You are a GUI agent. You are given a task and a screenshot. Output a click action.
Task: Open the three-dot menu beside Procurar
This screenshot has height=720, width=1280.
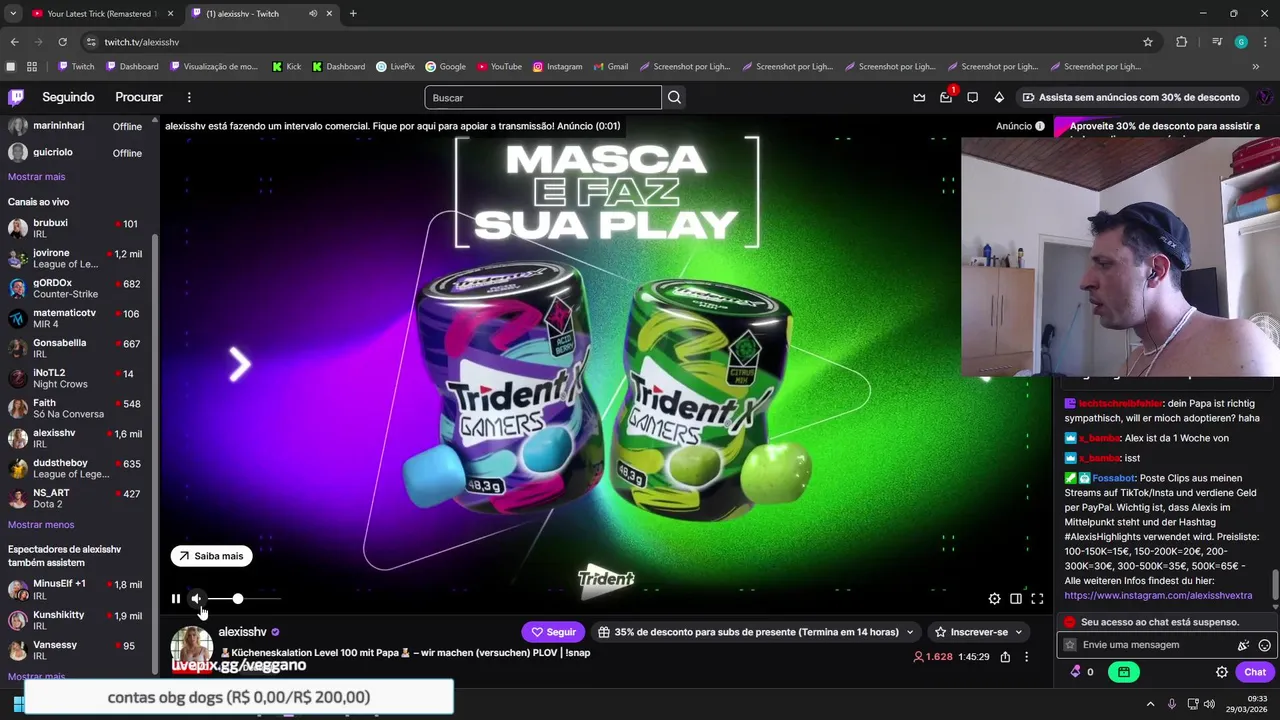pyautogui.click(x=189, y=97)
